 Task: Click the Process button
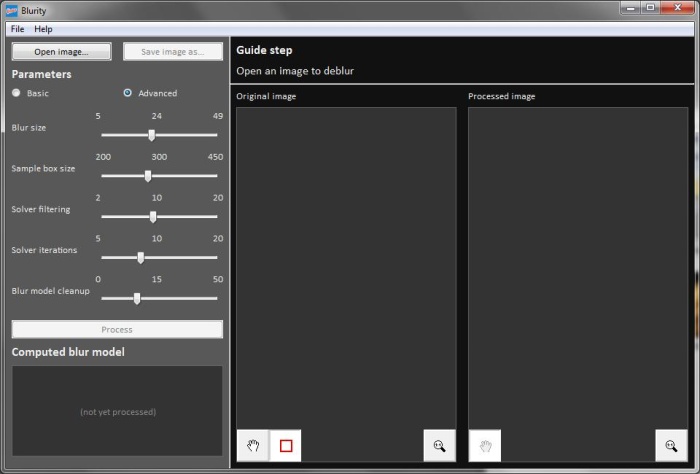click(117, 329)
